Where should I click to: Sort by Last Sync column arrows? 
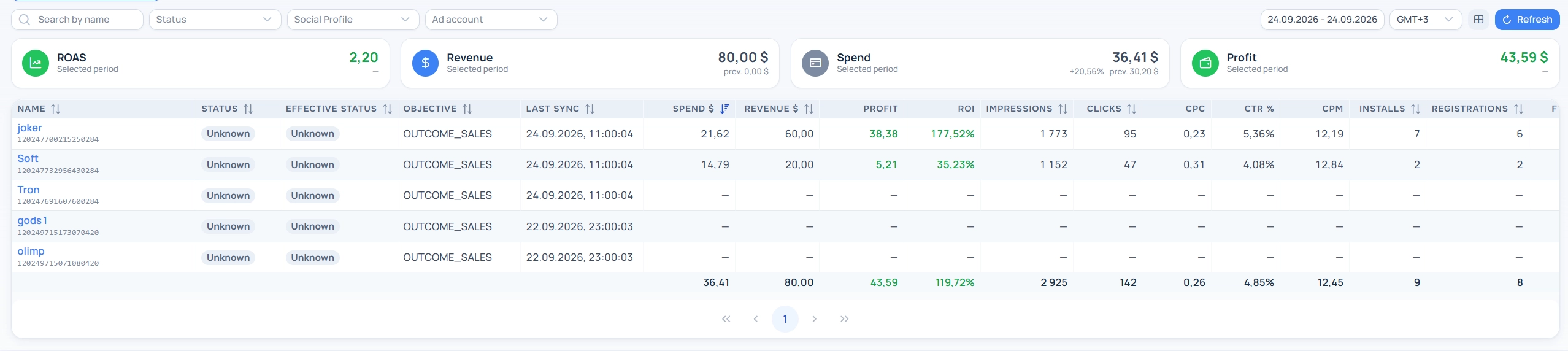tap(590, 109)
